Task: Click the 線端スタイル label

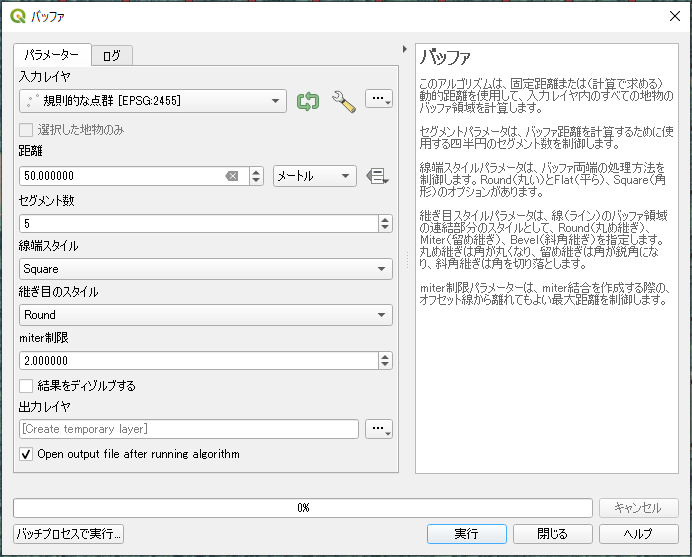Action: (49, 246)
